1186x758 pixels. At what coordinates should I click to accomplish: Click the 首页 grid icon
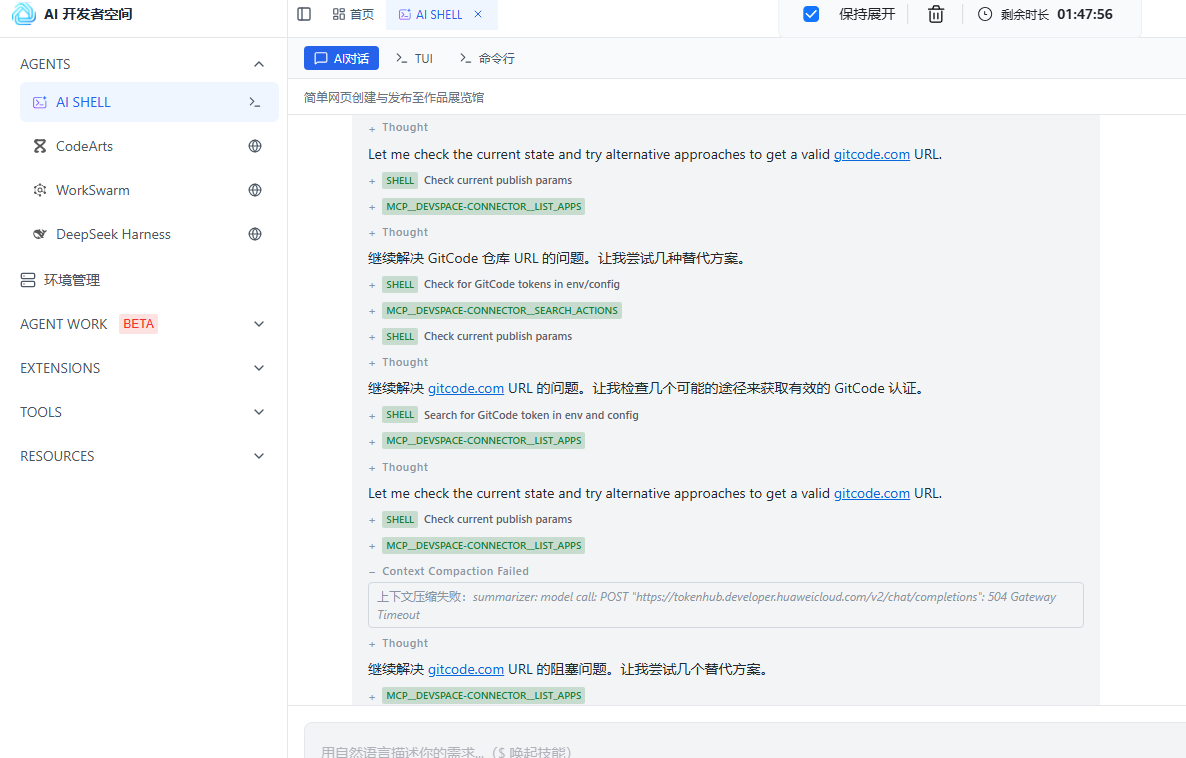tap(339, 14)
